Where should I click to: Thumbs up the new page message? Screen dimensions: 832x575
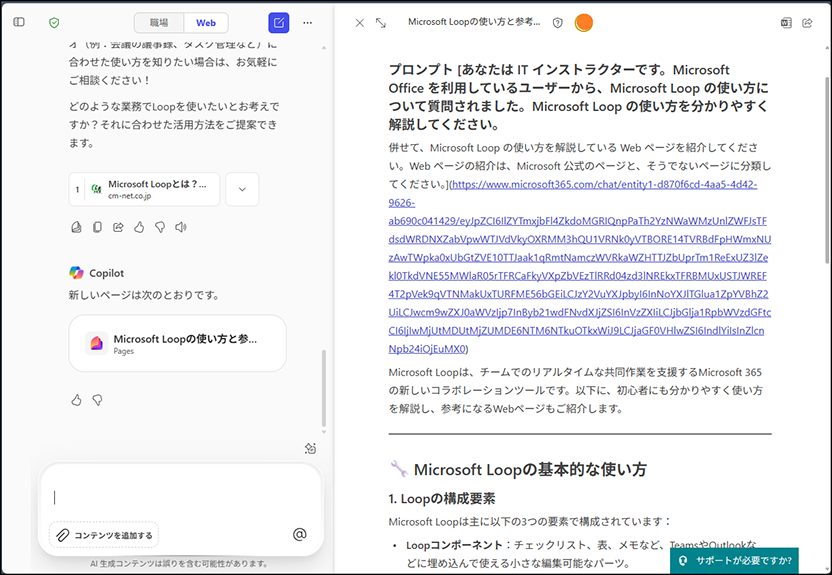point(76,400)
